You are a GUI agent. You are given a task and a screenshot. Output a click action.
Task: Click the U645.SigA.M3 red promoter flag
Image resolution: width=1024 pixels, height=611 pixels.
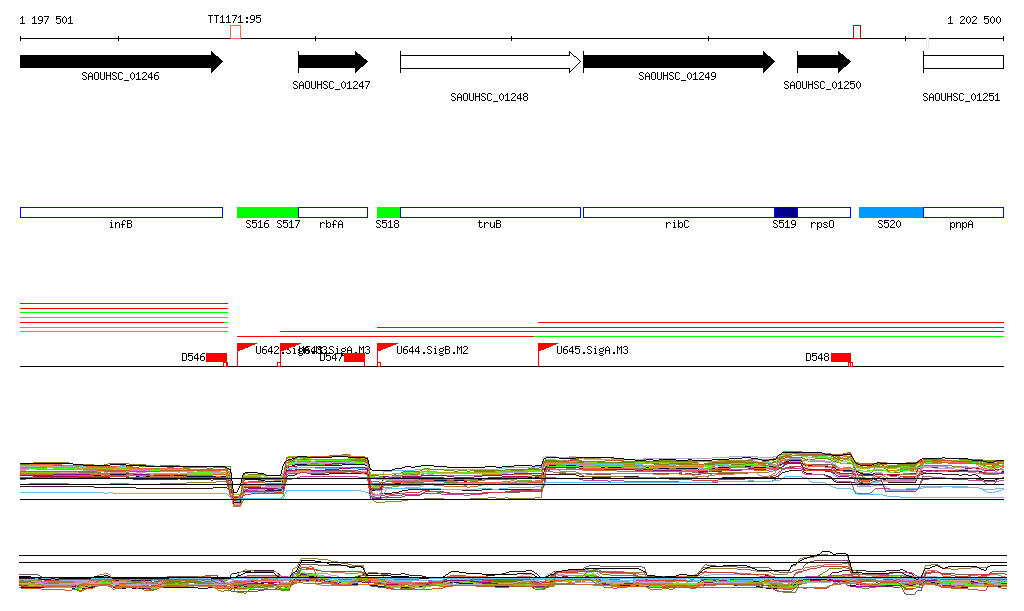546,347
